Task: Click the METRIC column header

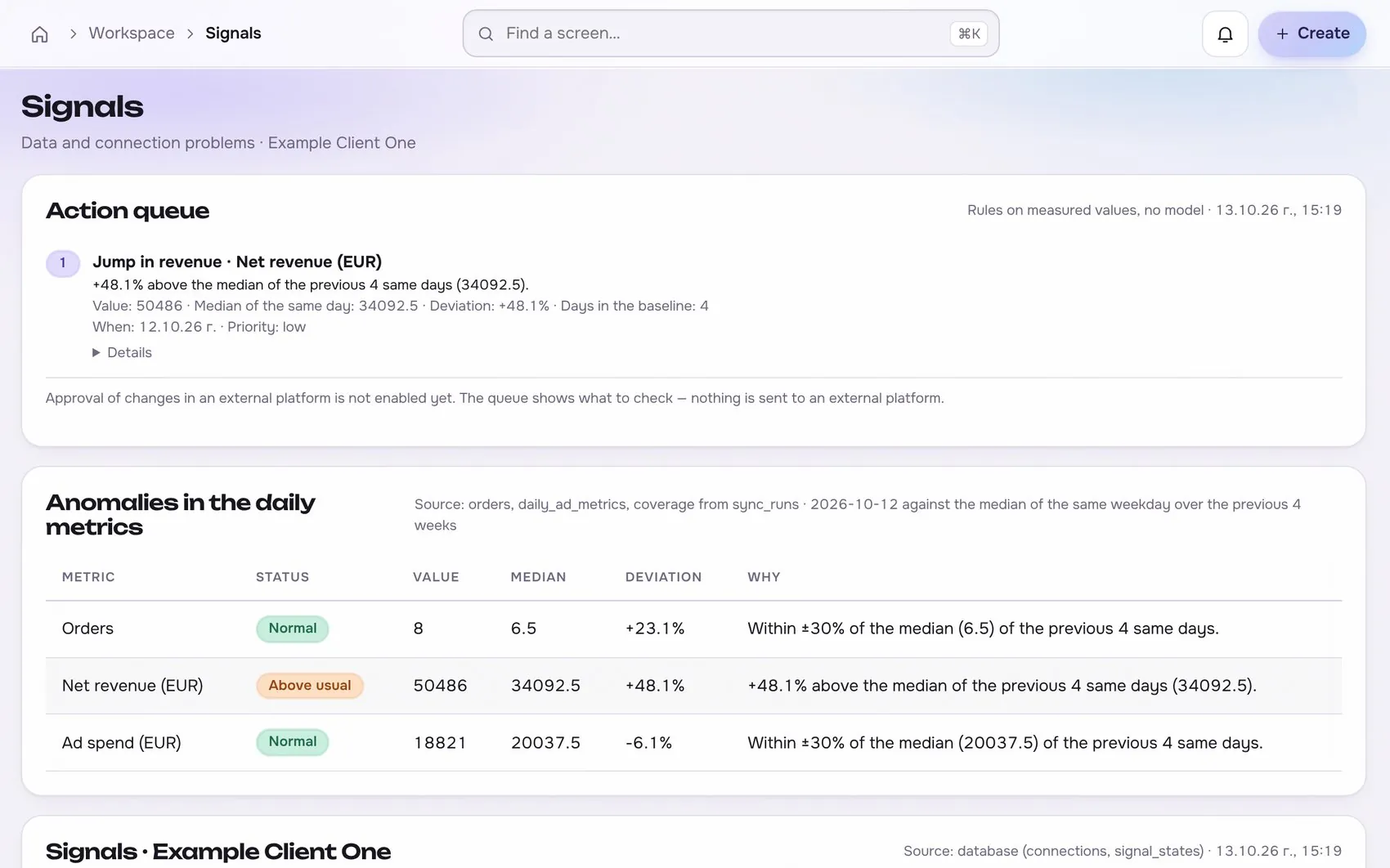Action: 88,577
